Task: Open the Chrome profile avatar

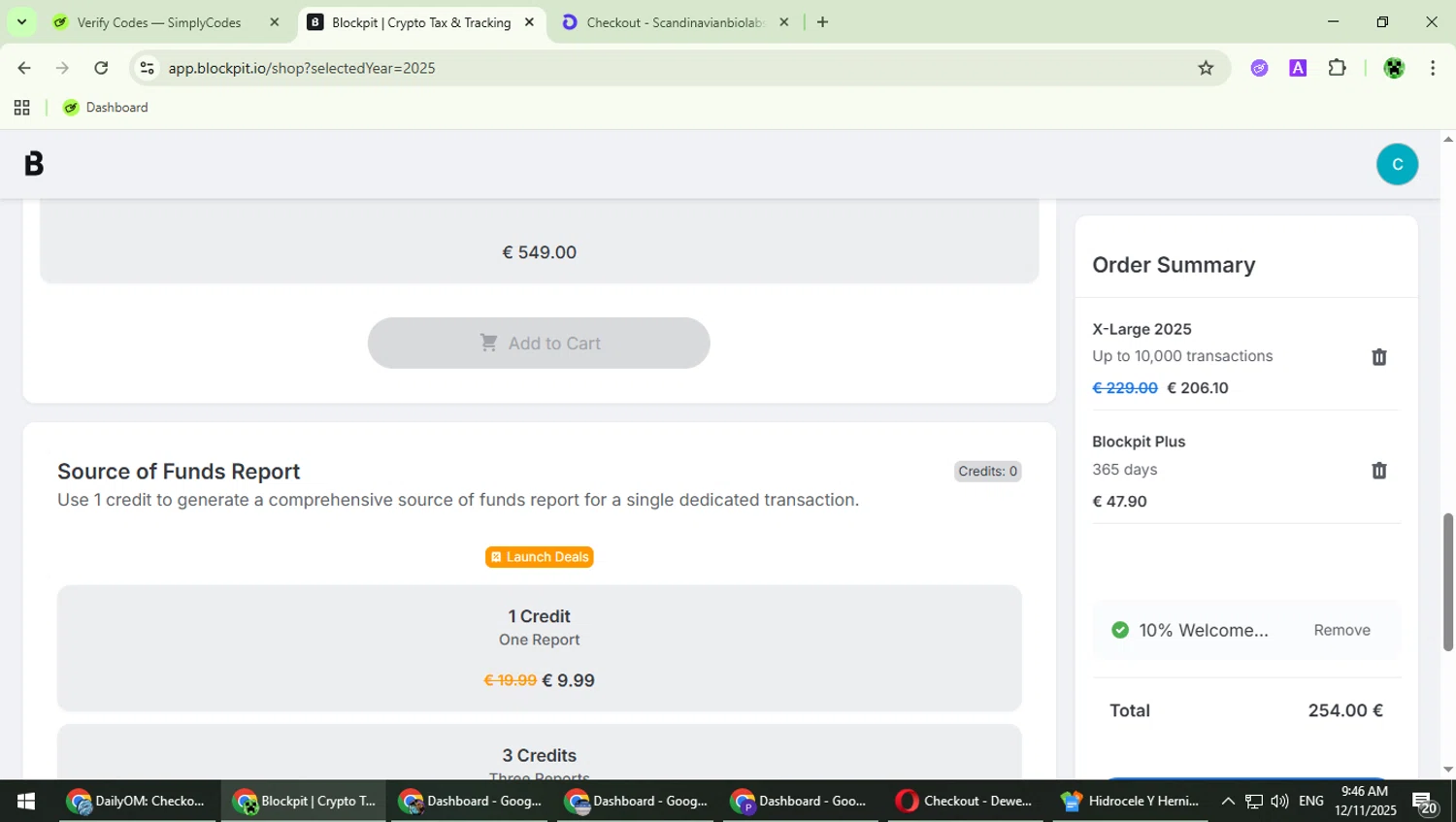Action: tap(1394, 68)
